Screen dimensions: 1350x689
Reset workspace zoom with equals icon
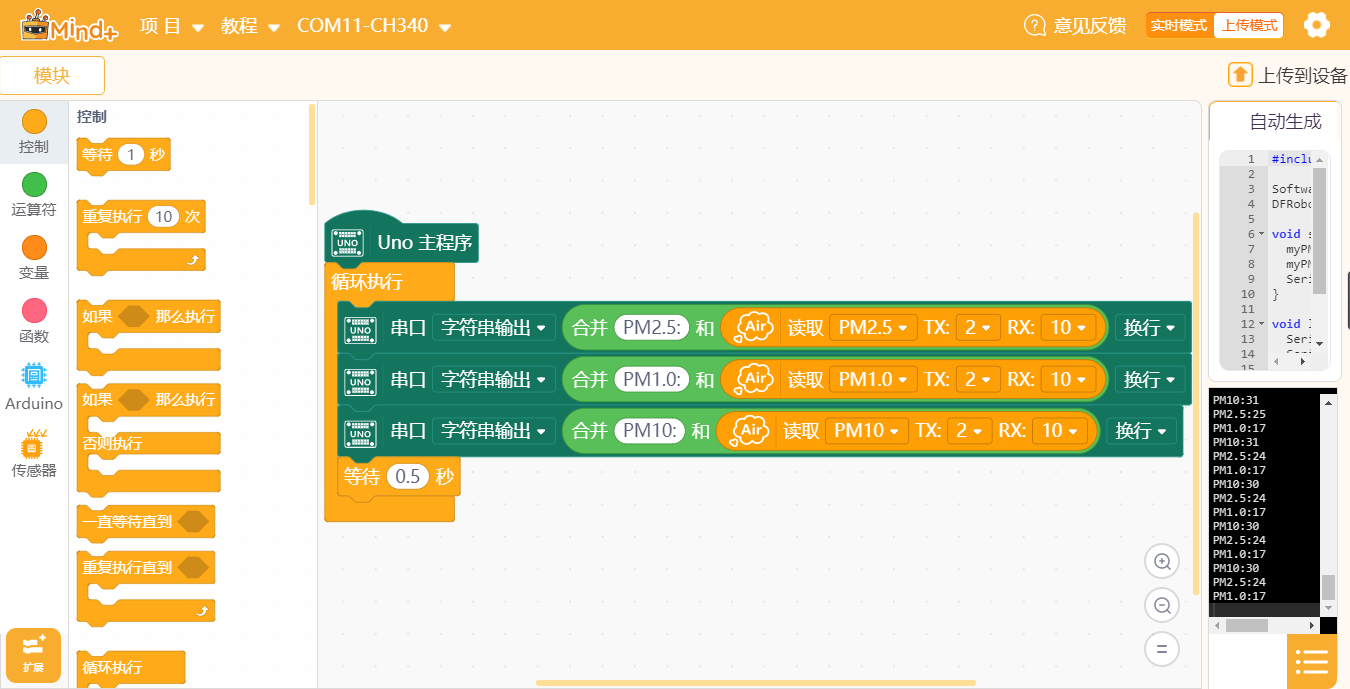pos(1162,649)
